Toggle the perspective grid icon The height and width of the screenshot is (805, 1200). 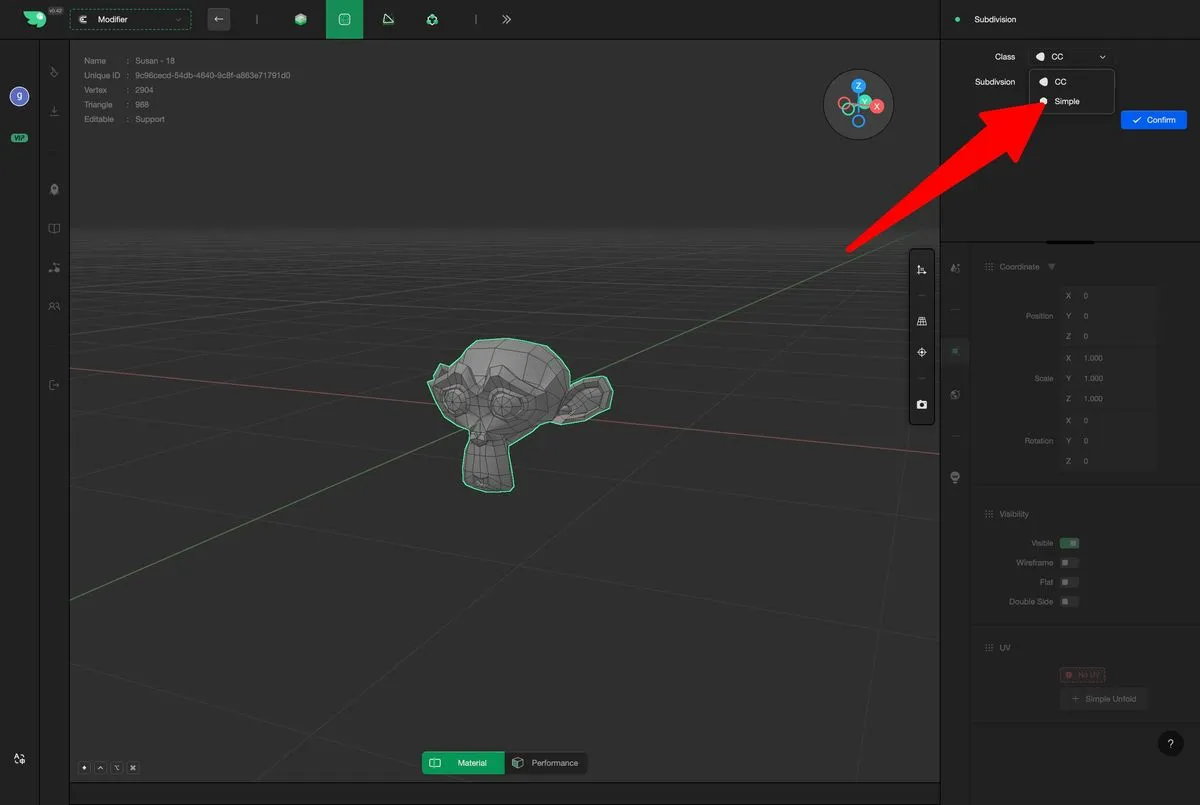(x=921, y=321)
